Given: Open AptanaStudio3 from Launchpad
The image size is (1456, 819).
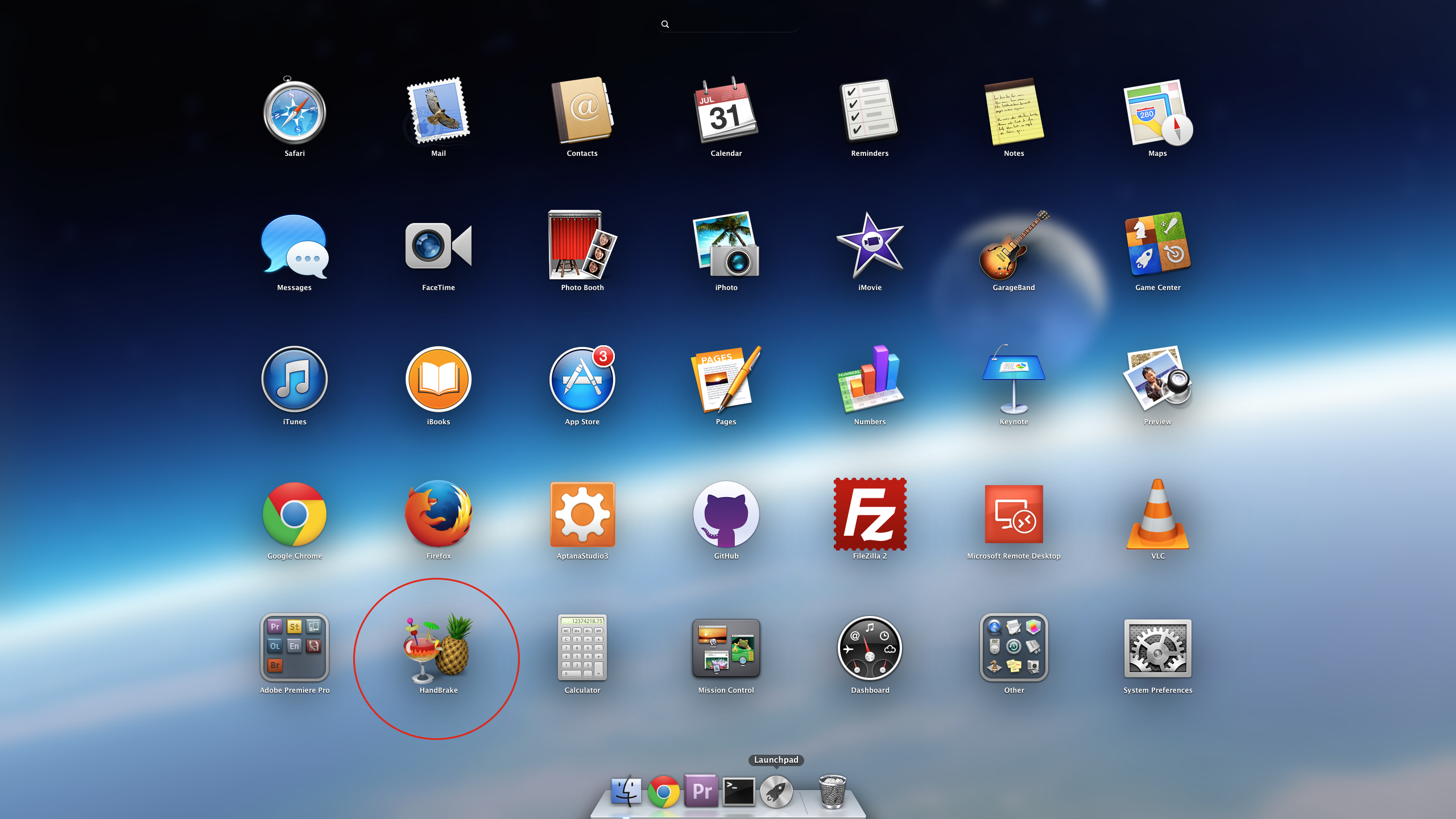Looking at the screenshot, I should pos(582,515).
